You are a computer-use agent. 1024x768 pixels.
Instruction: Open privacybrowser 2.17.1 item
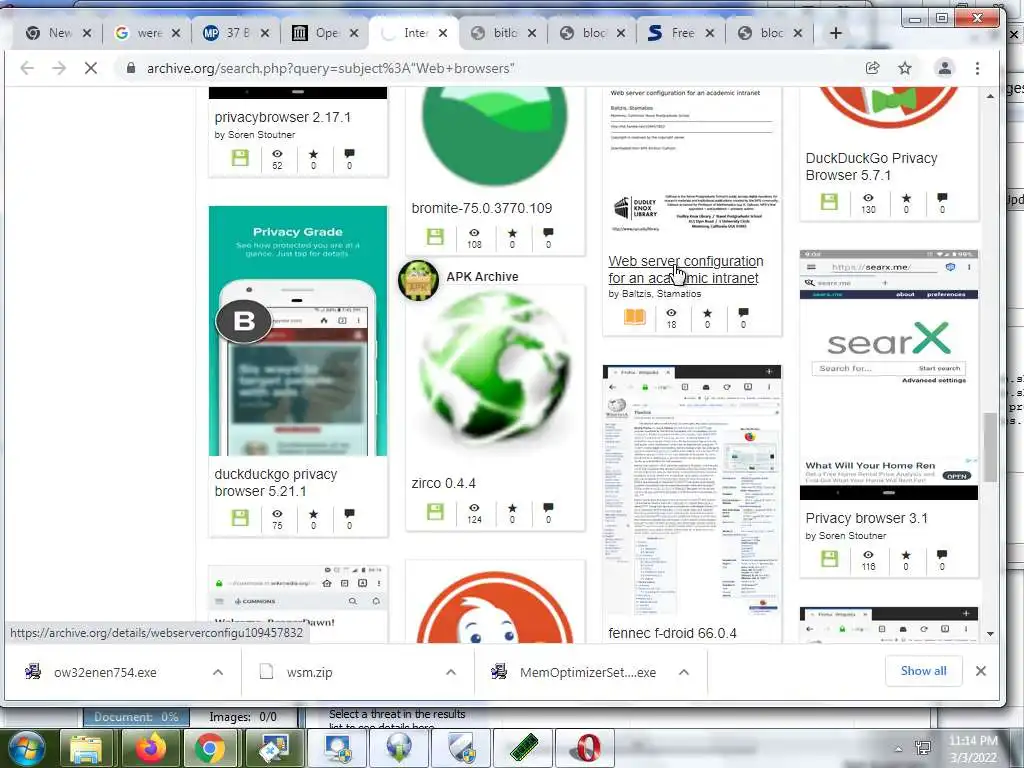coord(283,117)
